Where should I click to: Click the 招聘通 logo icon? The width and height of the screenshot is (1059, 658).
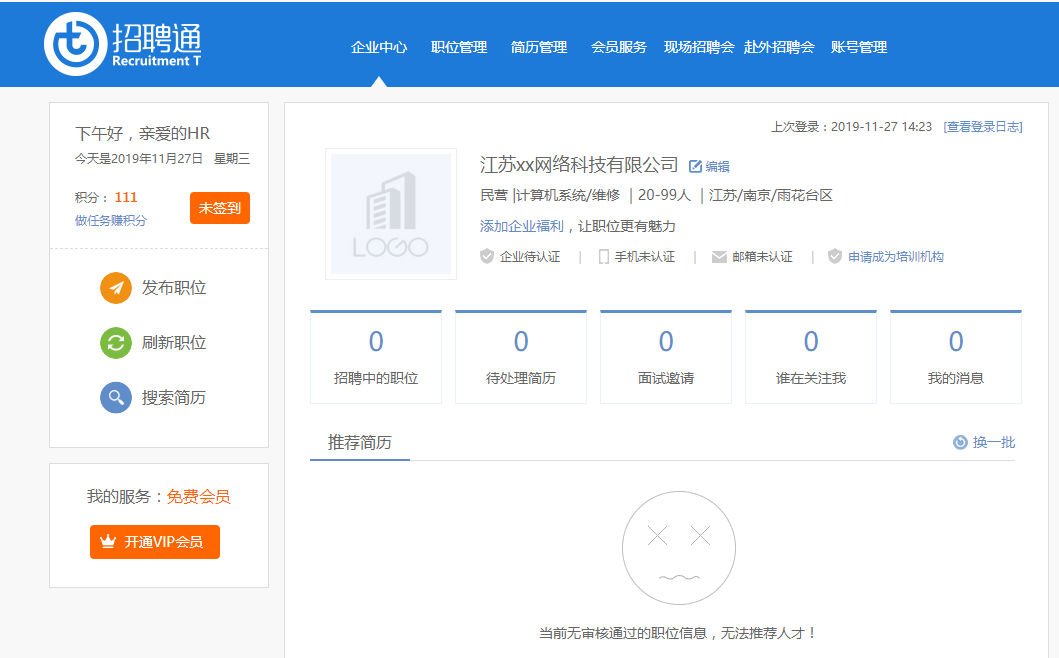click(75, 44)
